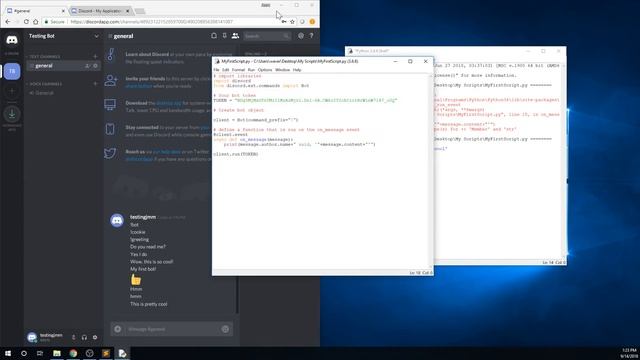The image size is (640, 360).
Task: Click the Download desktop monitor icon
Action: click(110, 104)
